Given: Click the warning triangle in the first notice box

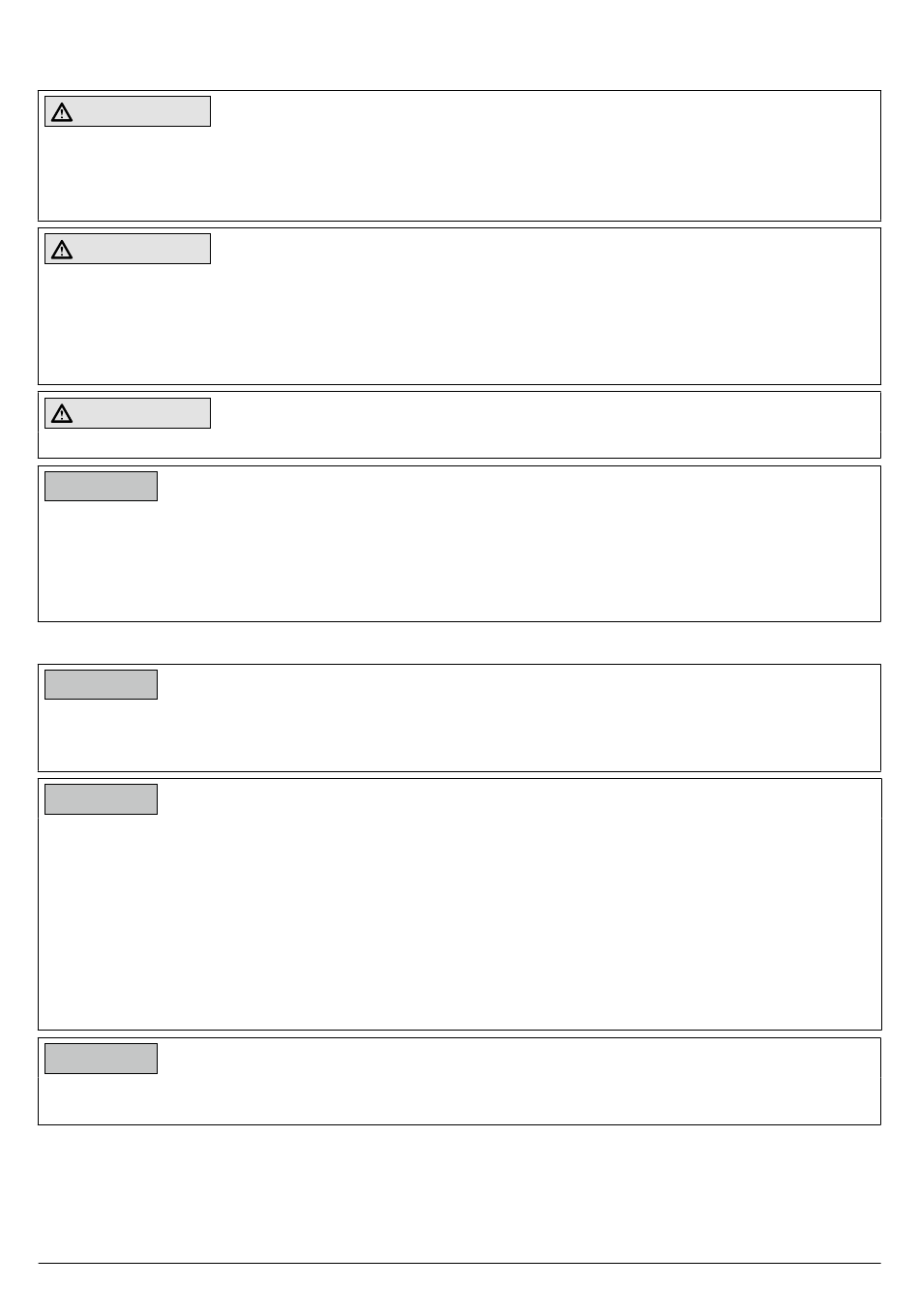Looking at the screenshot, I should click(x=62, y=112).
